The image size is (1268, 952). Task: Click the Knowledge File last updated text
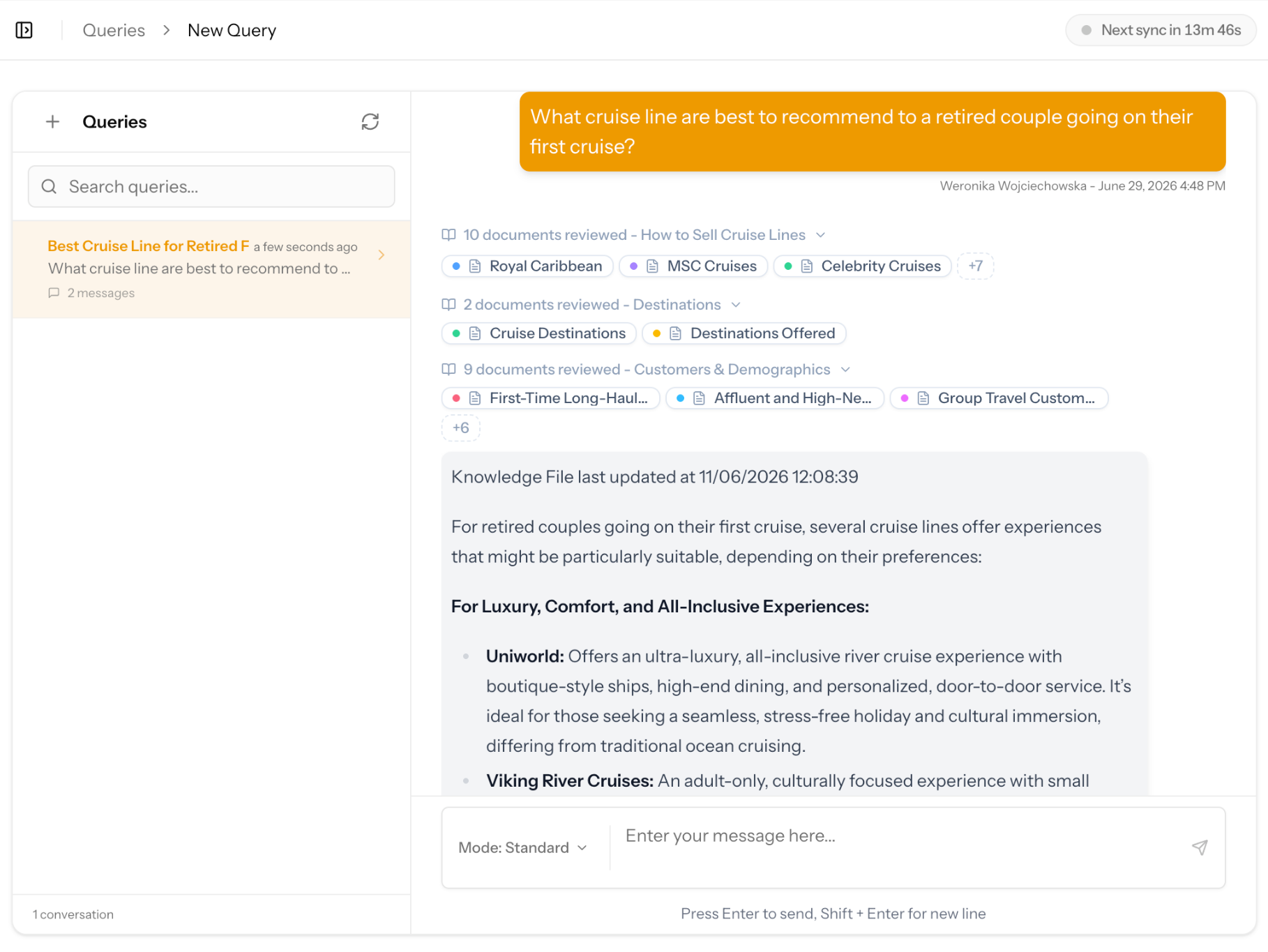click(655, 477)
